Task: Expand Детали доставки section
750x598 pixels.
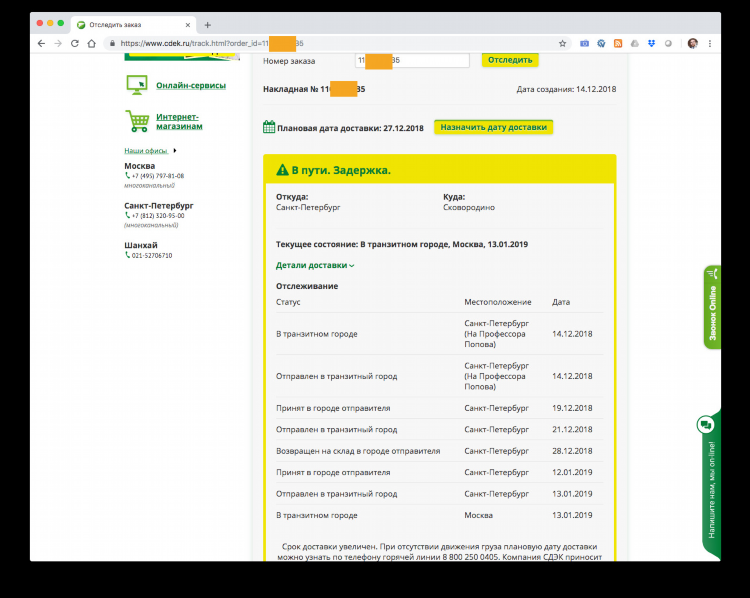Action: click(315, 266)
